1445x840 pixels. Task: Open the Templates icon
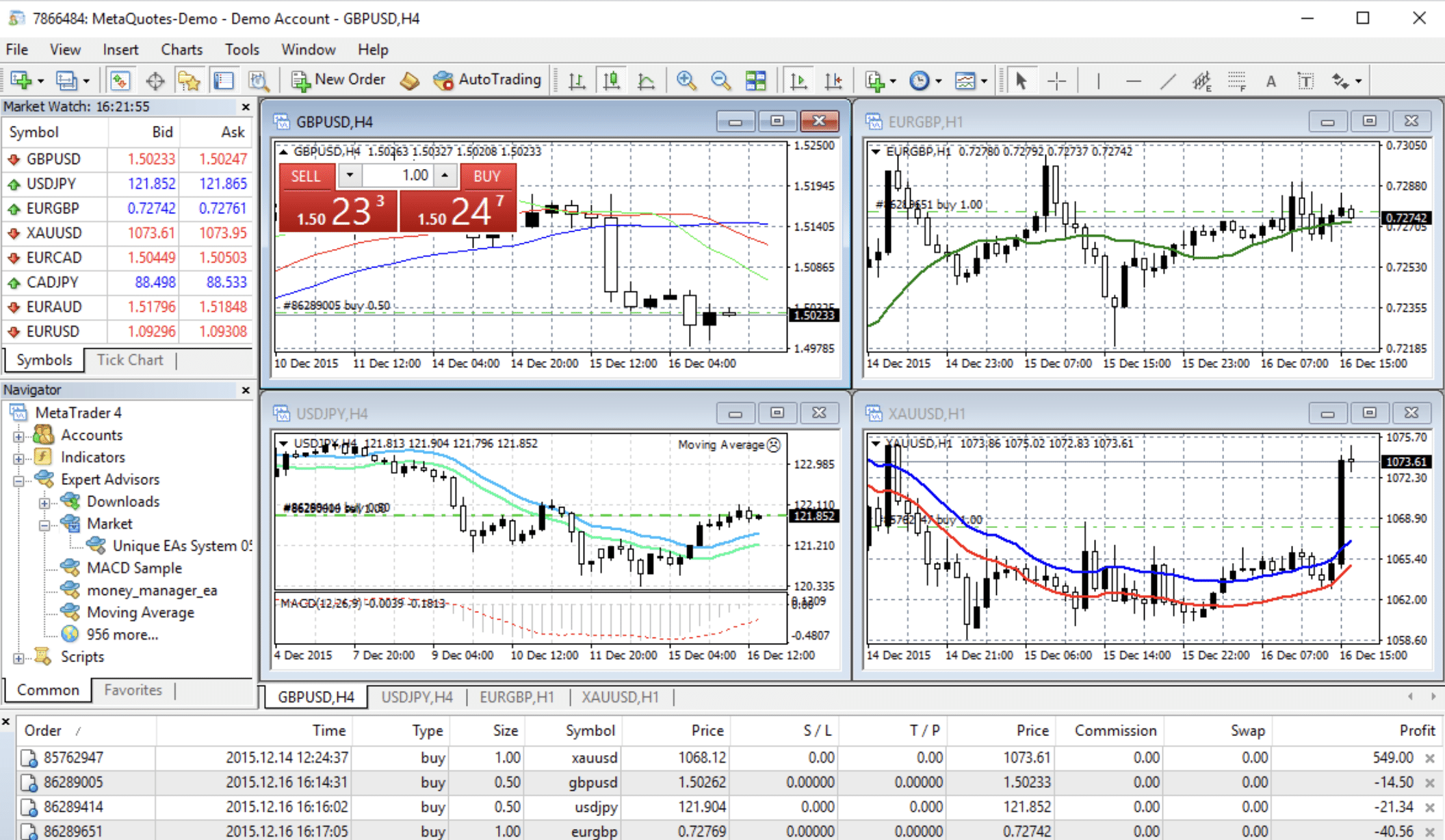[x=965, y=81]
